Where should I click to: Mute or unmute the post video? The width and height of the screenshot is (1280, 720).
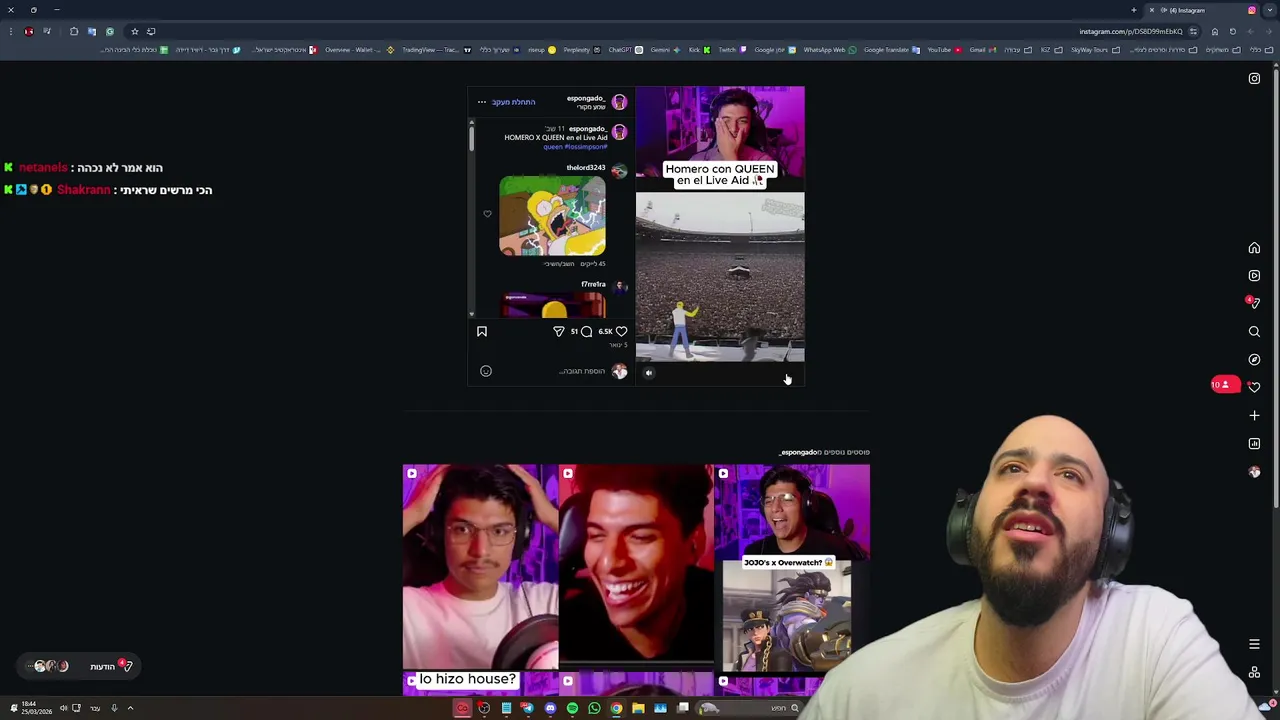tap(649, 373)
